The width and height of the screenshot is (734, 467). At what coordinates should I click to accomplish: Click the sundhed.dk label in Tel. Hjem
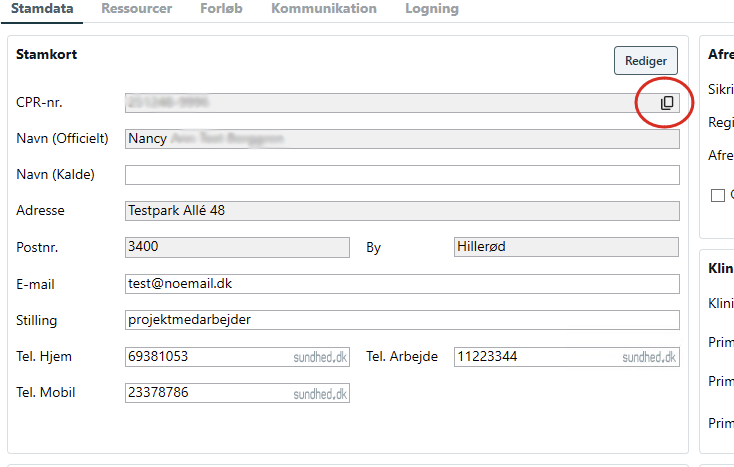pos(320,358)
